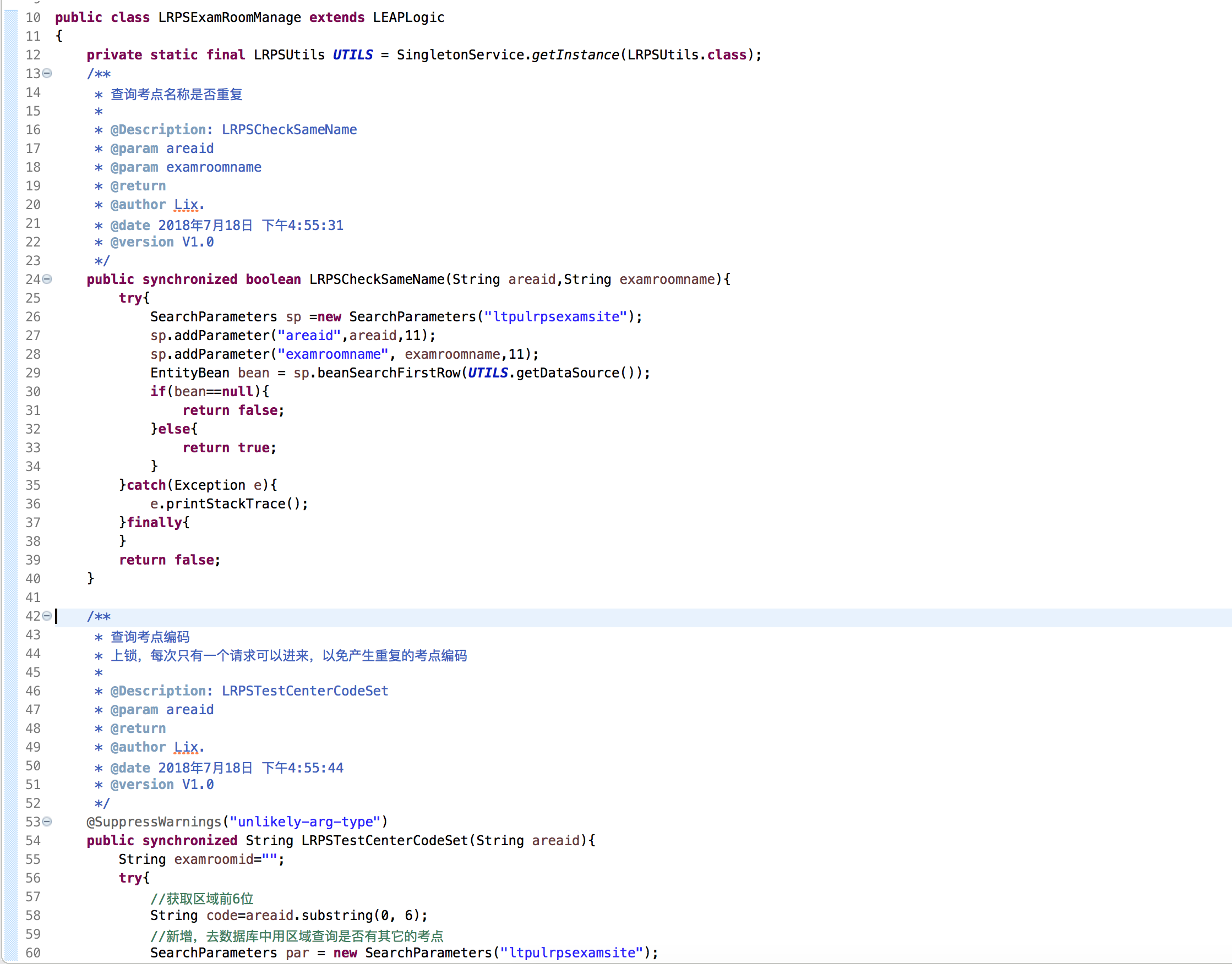Click the method name LRPSCheckSameName on line 24
Screen dimensions: 1232x964
(377, 280)
